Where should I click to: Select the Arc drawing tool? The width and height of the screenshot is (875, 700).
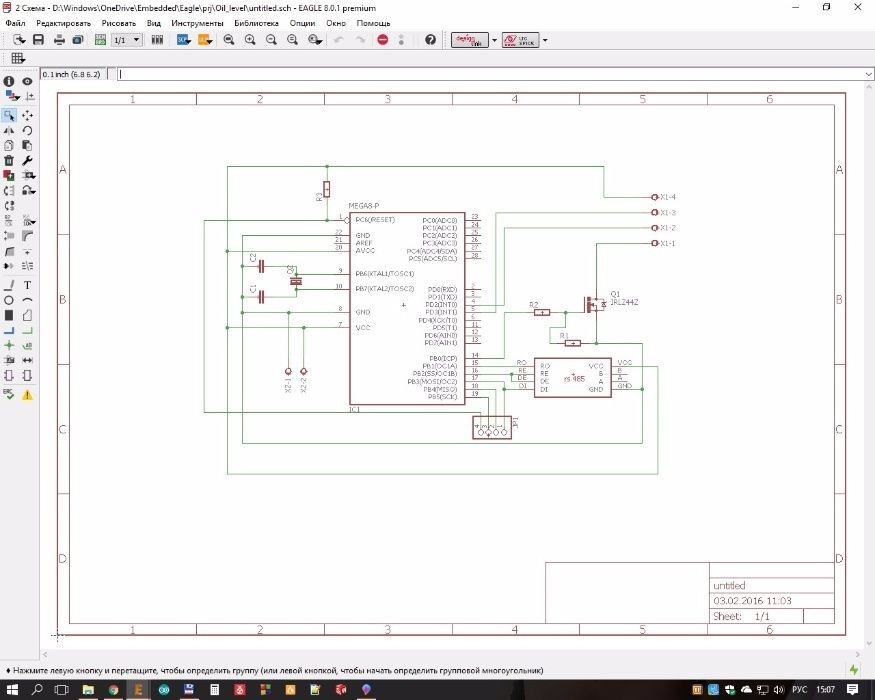click(27, 300)
